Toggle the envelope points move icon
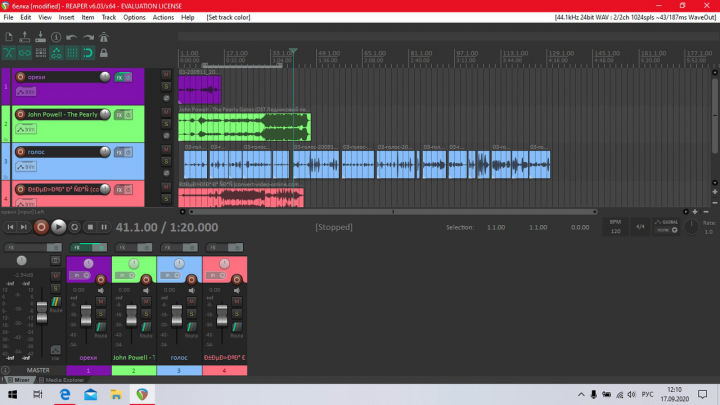The height and width of the screenshot is (405, 720). tap(56, 53)
